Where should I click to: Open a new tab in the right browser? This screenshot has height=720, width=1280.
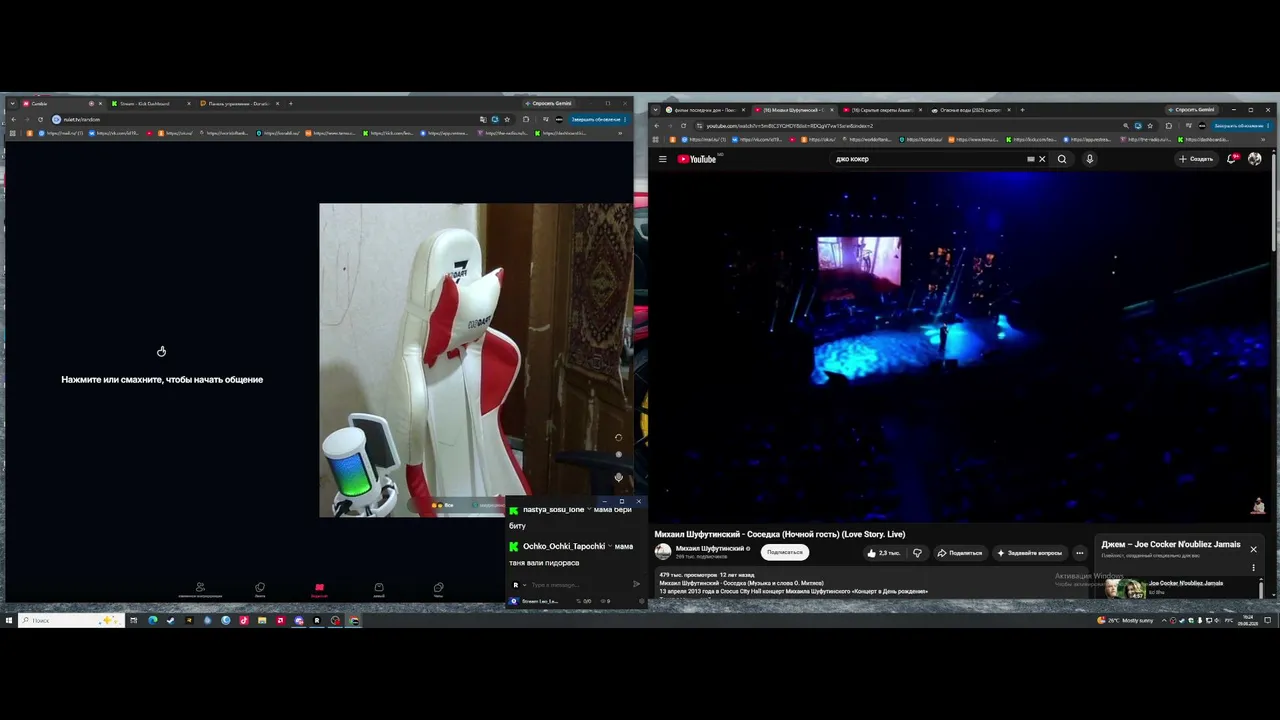(x=1023, y=110)
